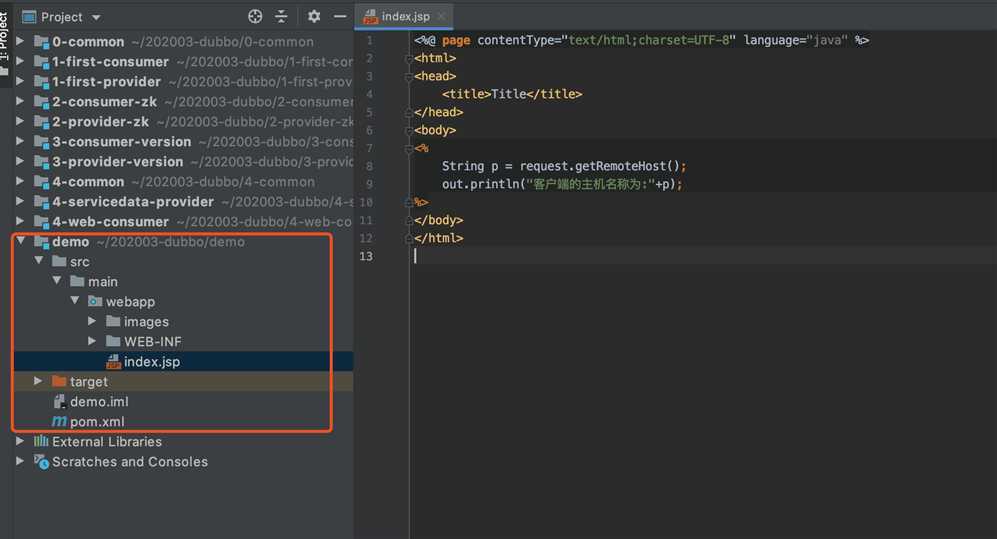Screen dimensions: 997x539
Task: Expand the target folder
Action: 38,382
